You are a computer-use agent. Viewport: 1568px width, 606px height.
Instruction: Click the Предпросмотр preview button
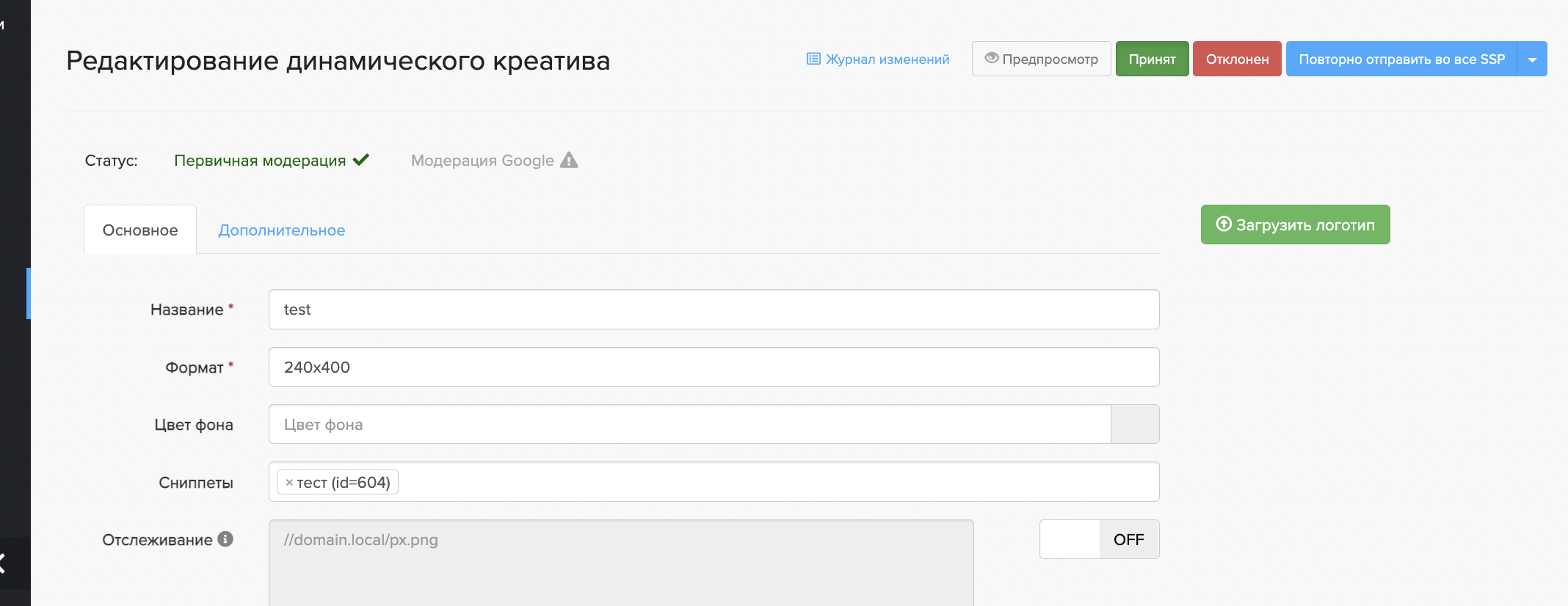1041,59
